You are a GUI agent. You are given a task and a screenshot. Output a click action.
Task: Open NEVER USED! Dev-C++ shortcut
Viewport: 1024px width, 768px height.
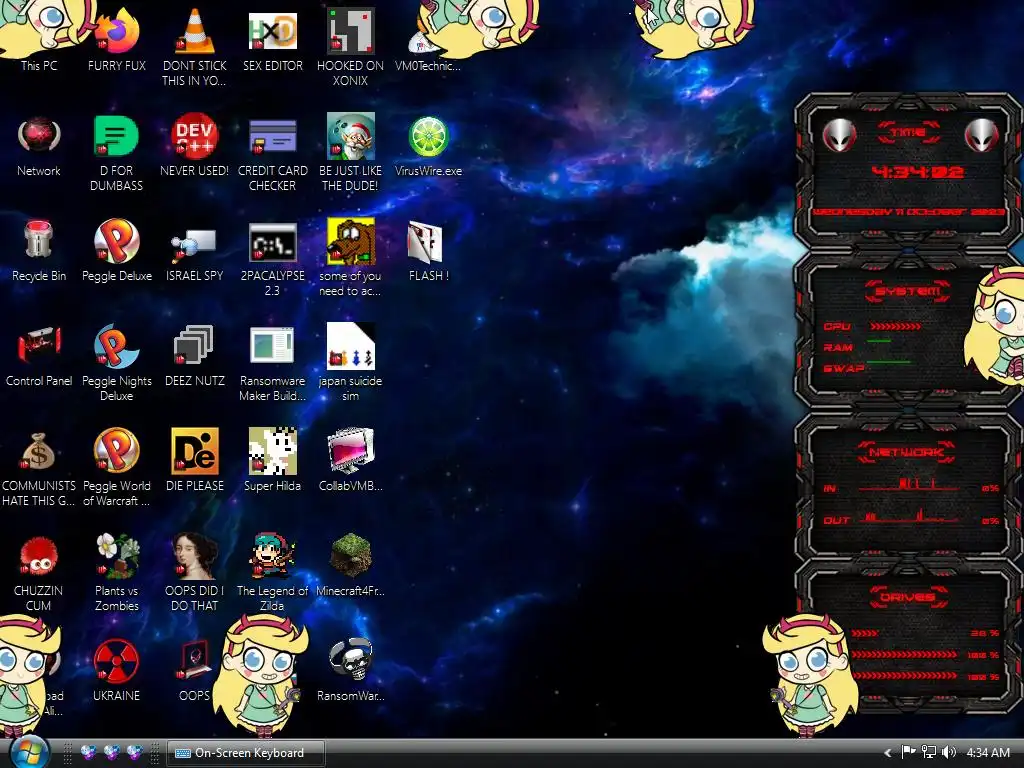pos(195,136)
